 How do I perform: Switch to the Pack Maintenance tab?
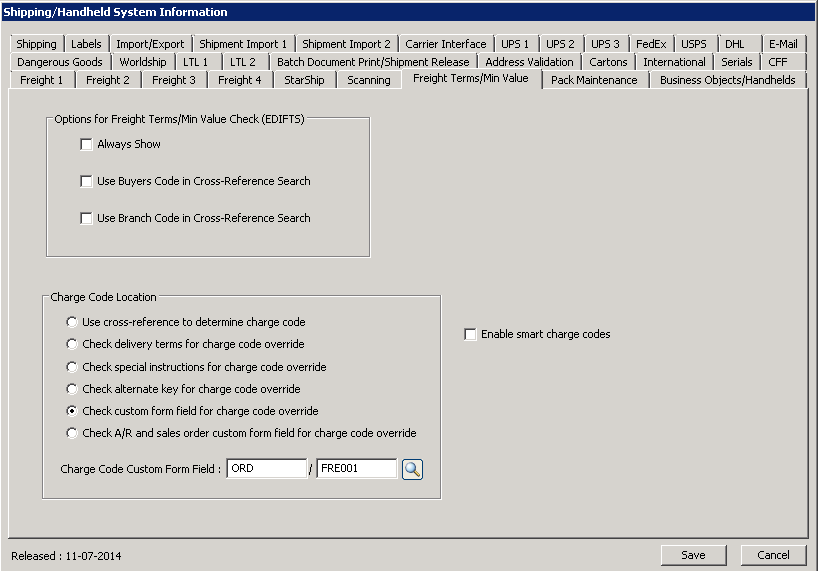pos(594,80)
